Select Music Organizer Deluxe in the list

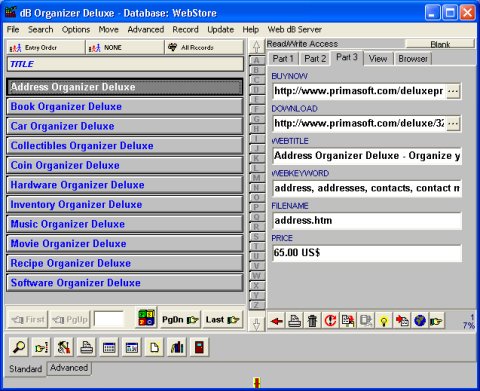point(125,224)
